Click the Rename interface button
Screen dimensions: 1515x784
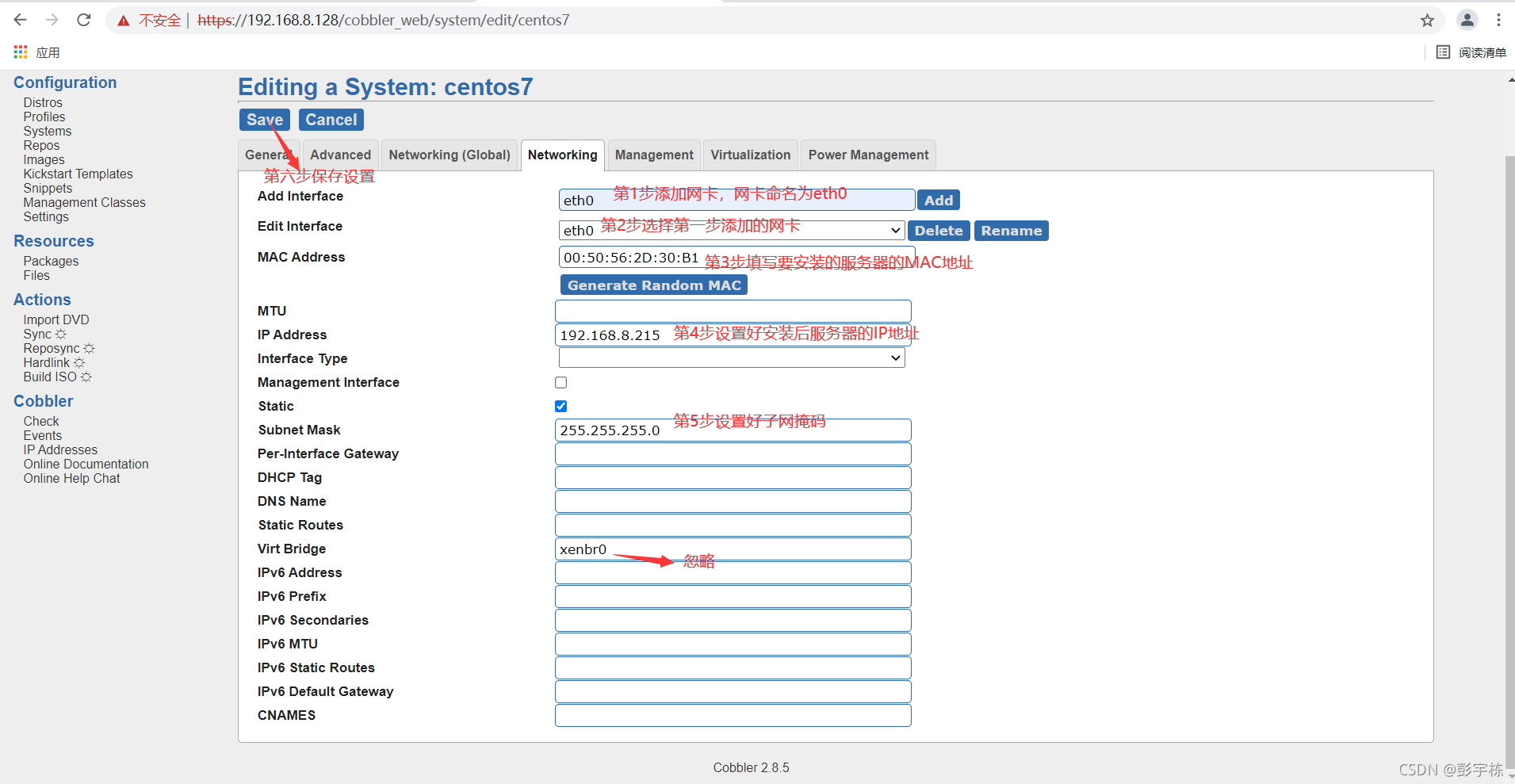[1012, 231]
